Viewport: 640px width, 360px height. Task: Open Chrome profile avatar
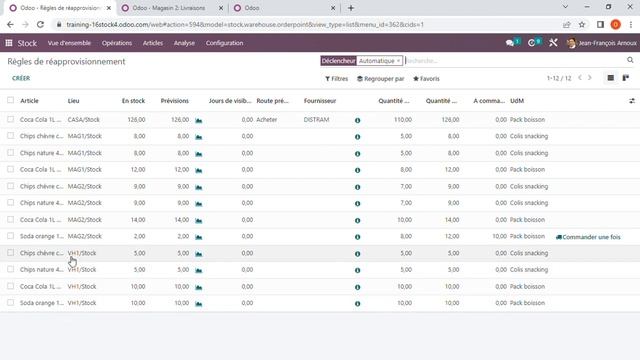click(x=616, y=24)
